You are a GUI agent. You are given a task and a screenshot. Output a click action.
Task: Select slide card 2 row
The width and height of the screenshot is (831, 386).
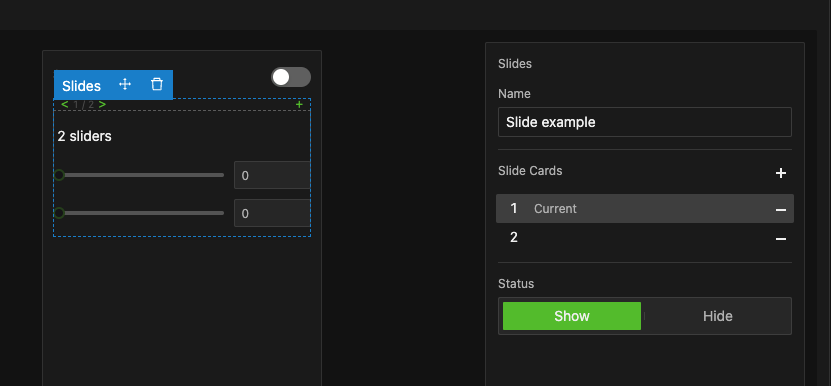[x=645, y=238]
